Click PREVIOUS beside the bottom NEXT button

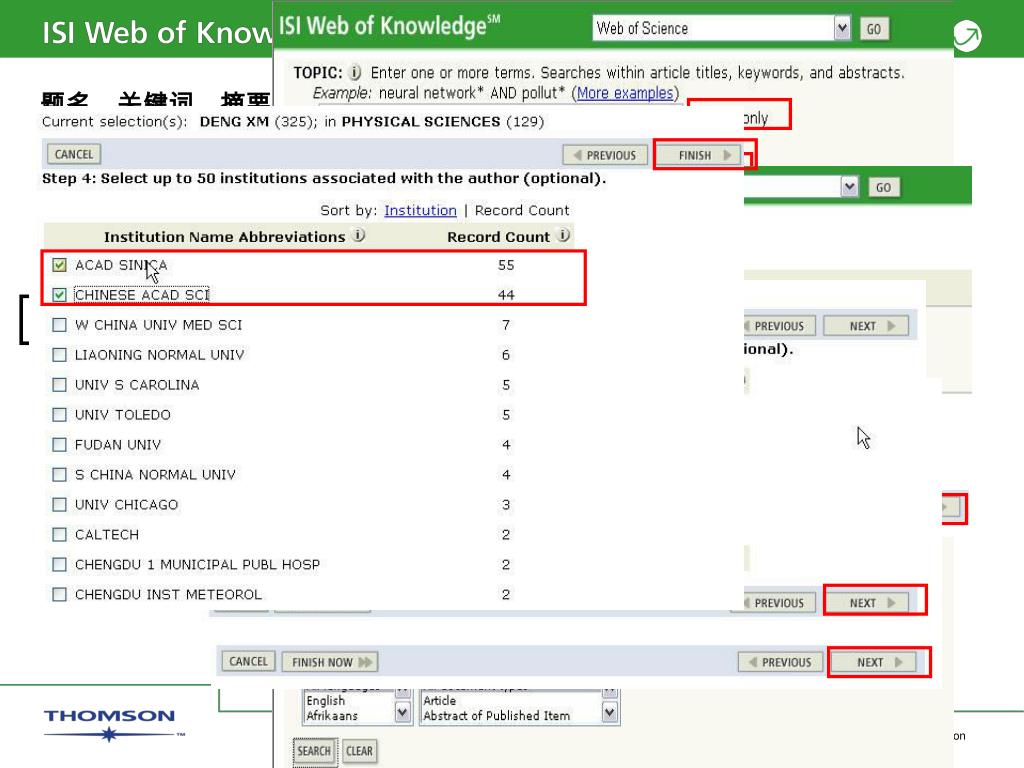coord(780,662)
